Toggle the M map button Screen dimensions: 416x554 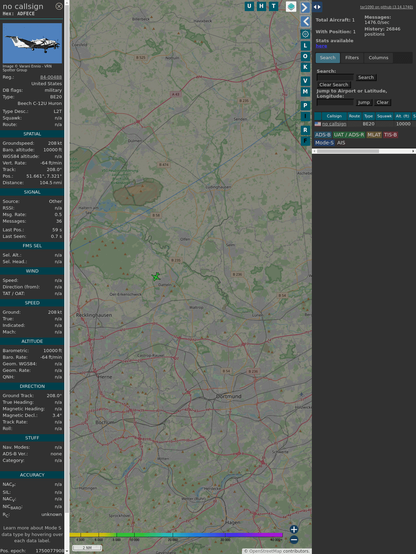[305, 92]
